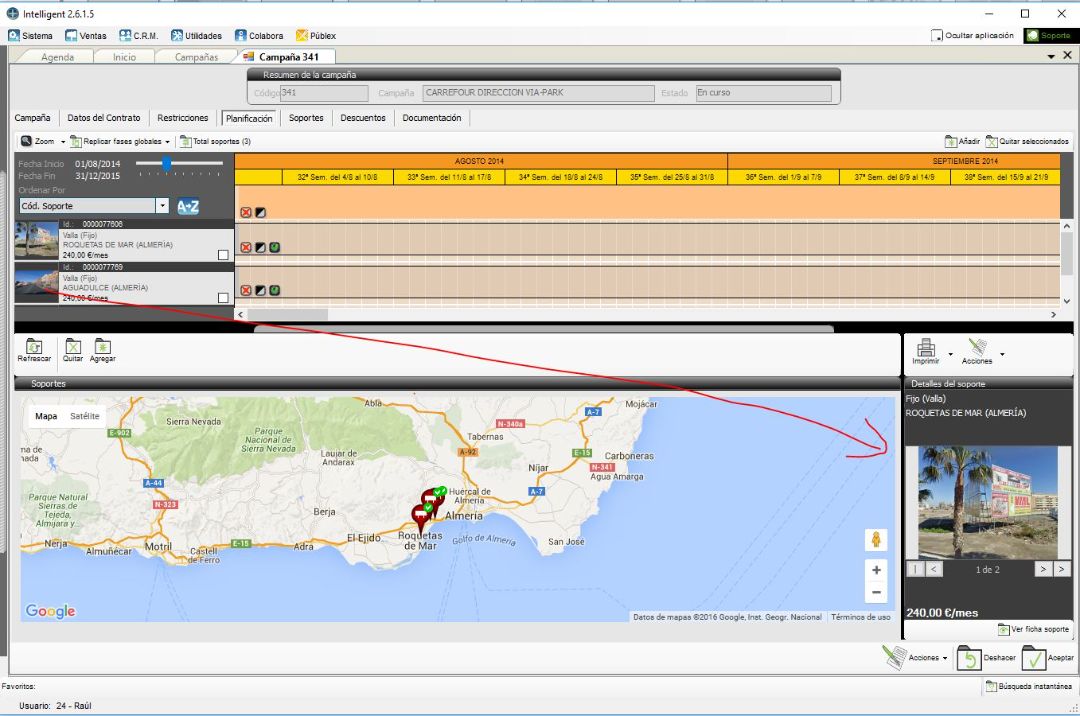The width and height of the screenshot is (1080, 716).
Task: Check the Roquetas de Mar support checkbox
Action: (x=223, y=255)
